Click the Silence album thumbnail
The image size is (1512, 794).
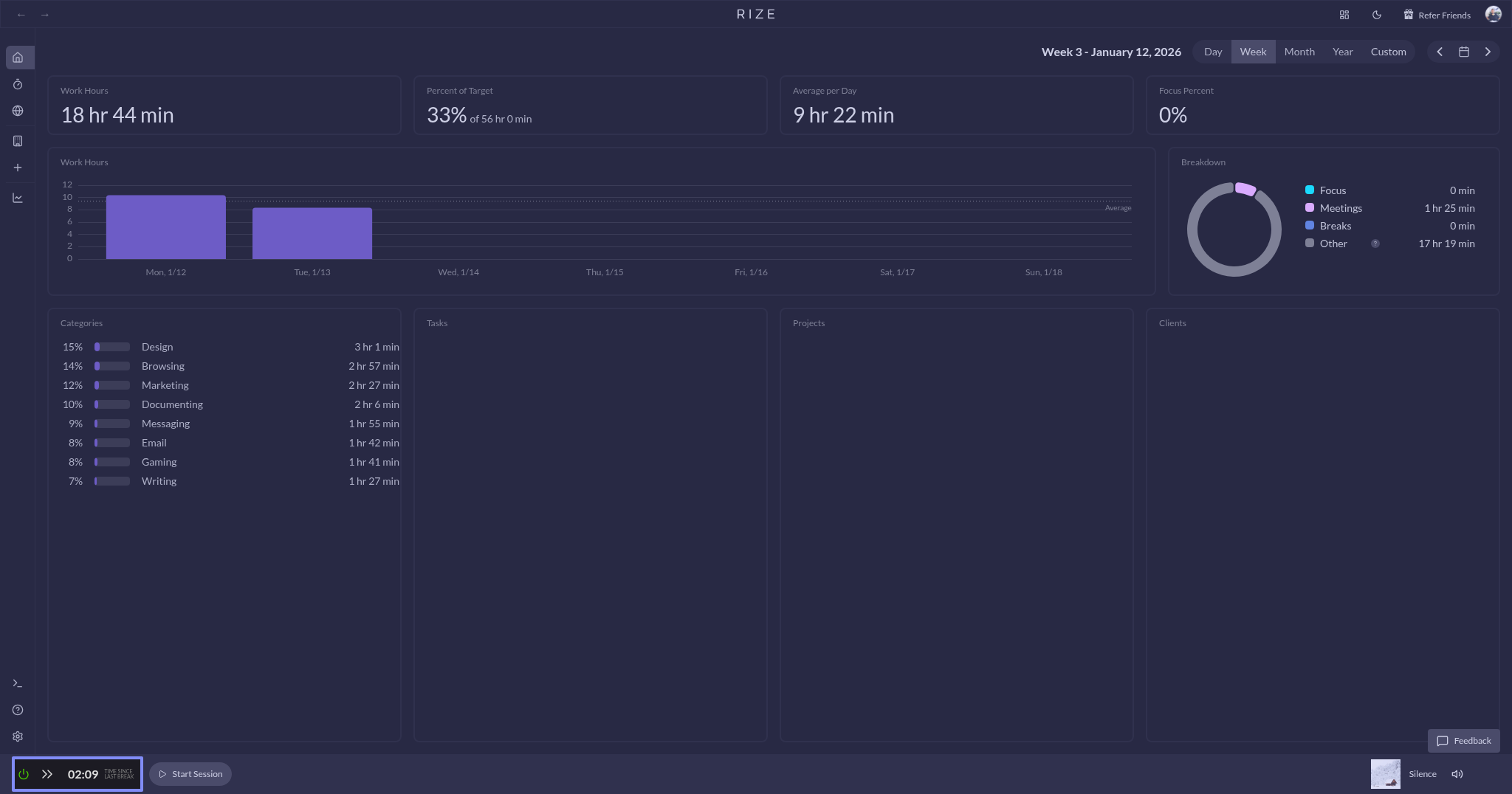[x=1385, y=774]
